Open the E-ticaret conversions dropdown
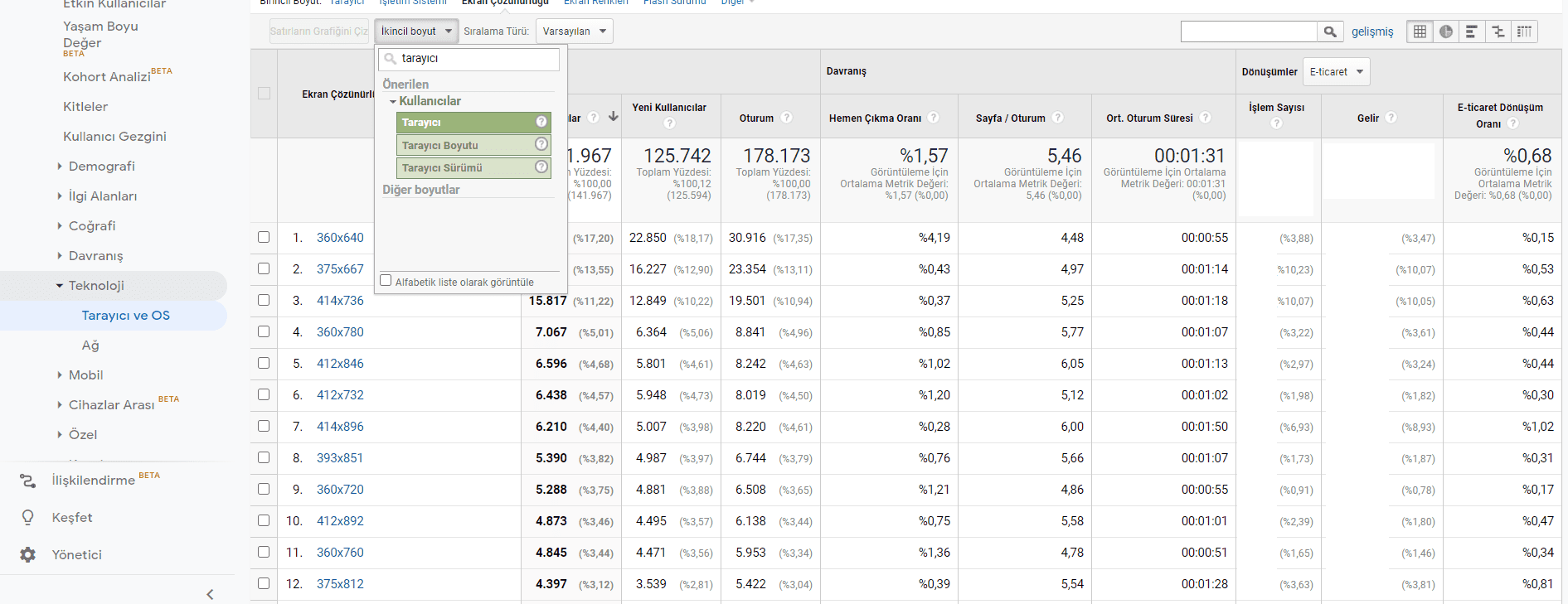This screenshot has width=1568, height=604. click(x=1336, y=72)
